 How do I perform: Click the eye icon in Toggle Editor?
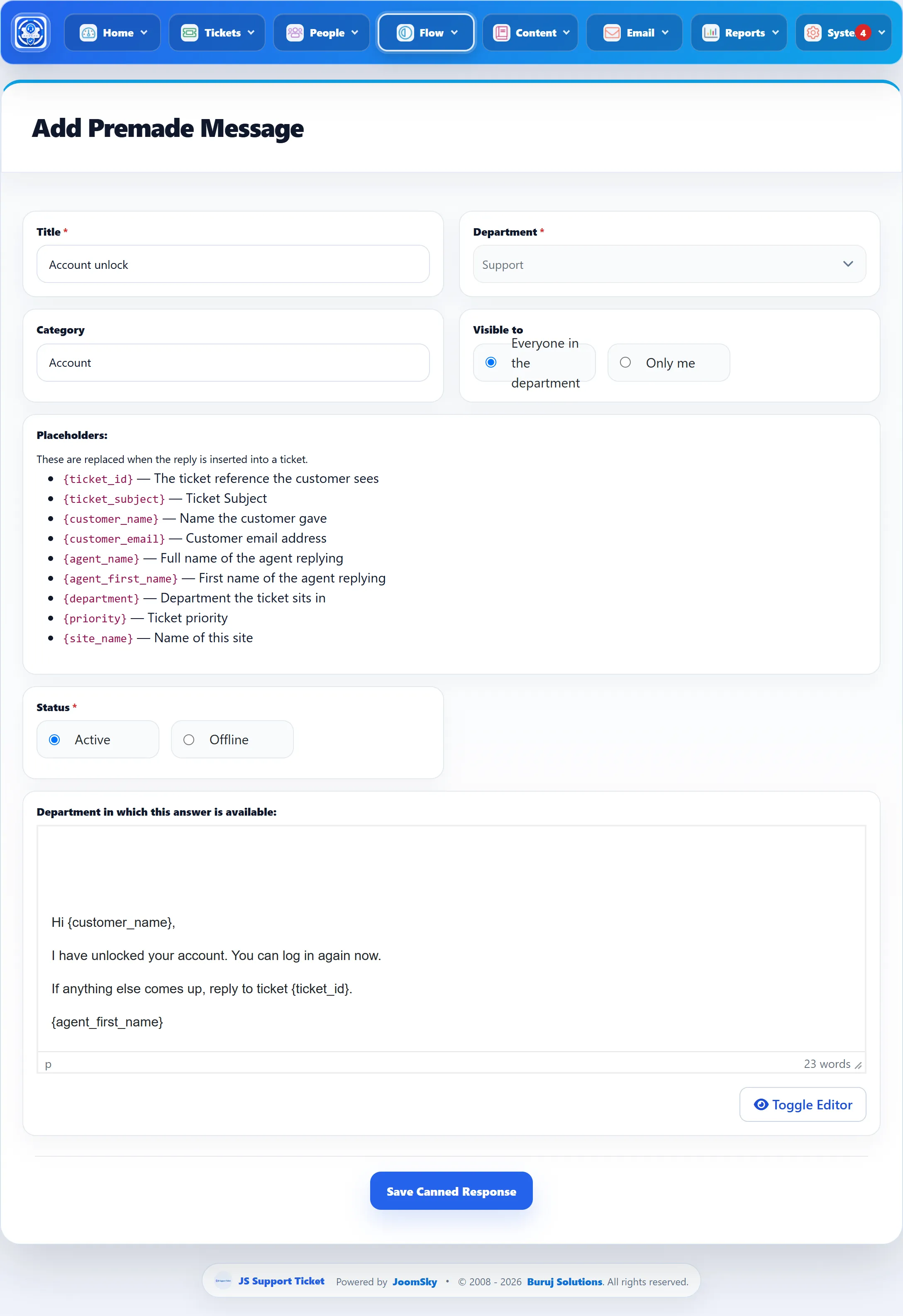tap(761, 1104)
